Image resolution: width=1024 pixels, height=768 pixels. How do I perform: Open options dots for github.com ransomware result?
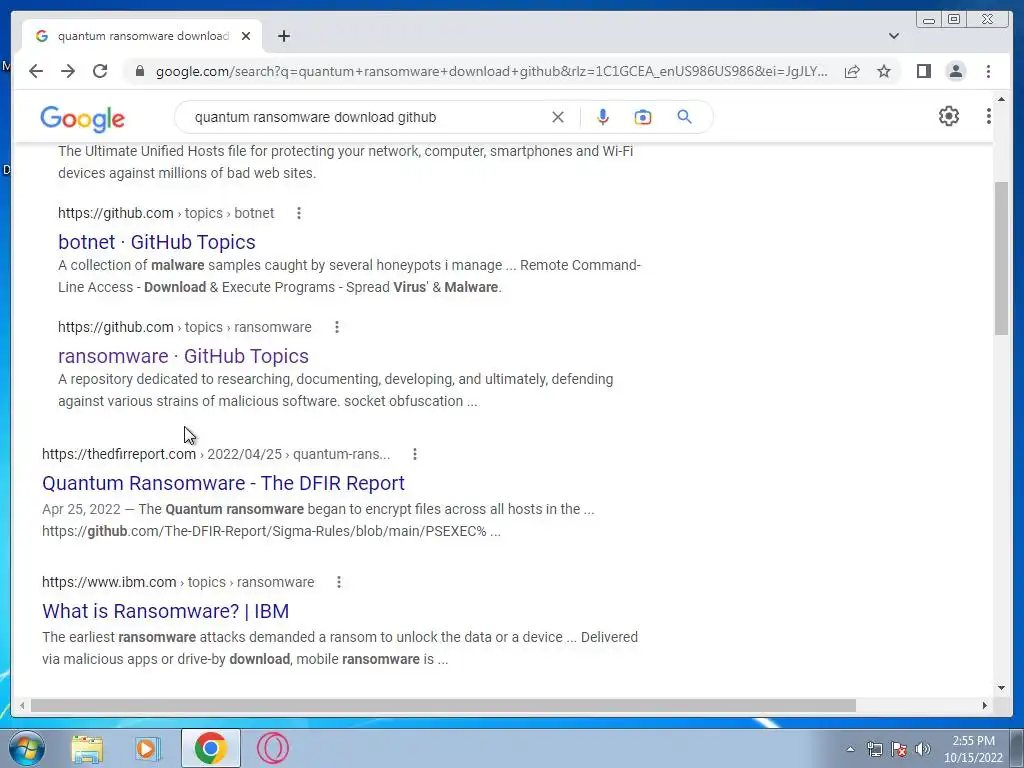pos(337,327)
